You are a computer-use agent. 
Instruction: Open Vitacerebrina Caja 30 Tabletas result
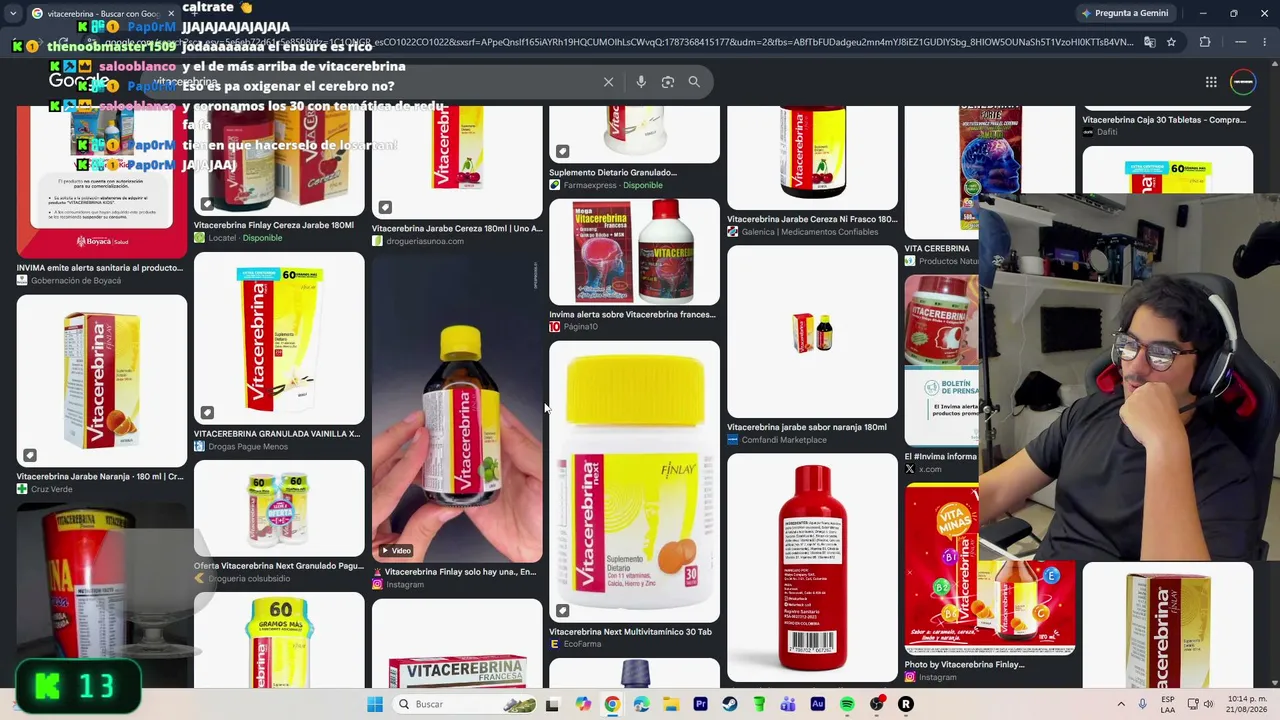pyautogui.click(x=1164, y=119)
